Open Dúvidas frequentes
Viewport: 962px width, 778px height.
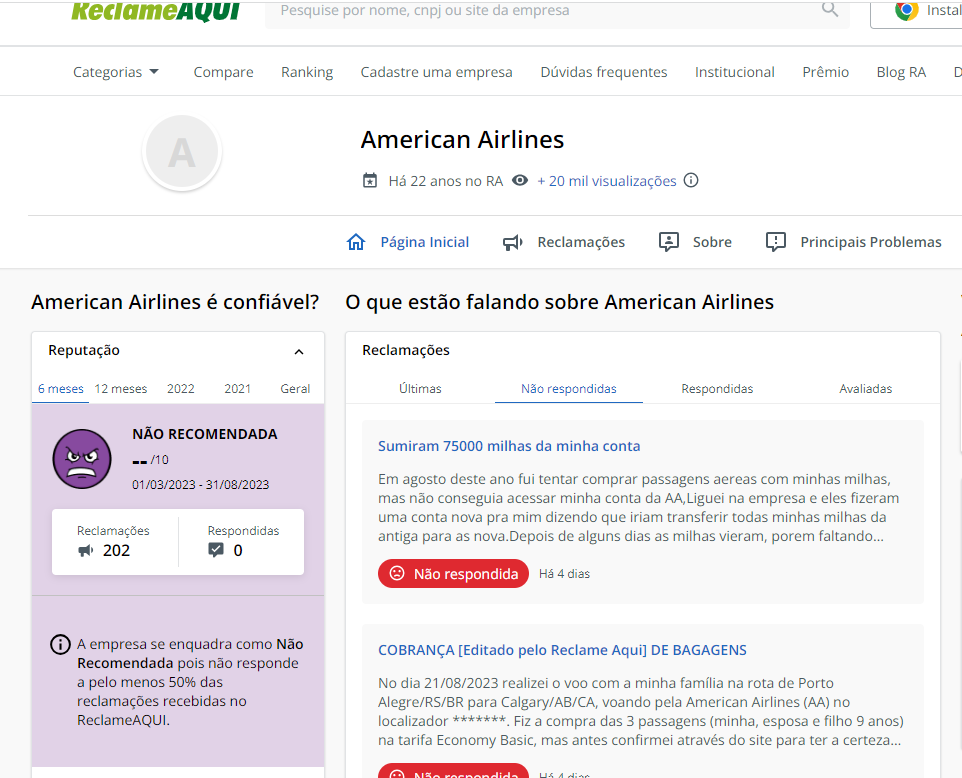(604, 72)
